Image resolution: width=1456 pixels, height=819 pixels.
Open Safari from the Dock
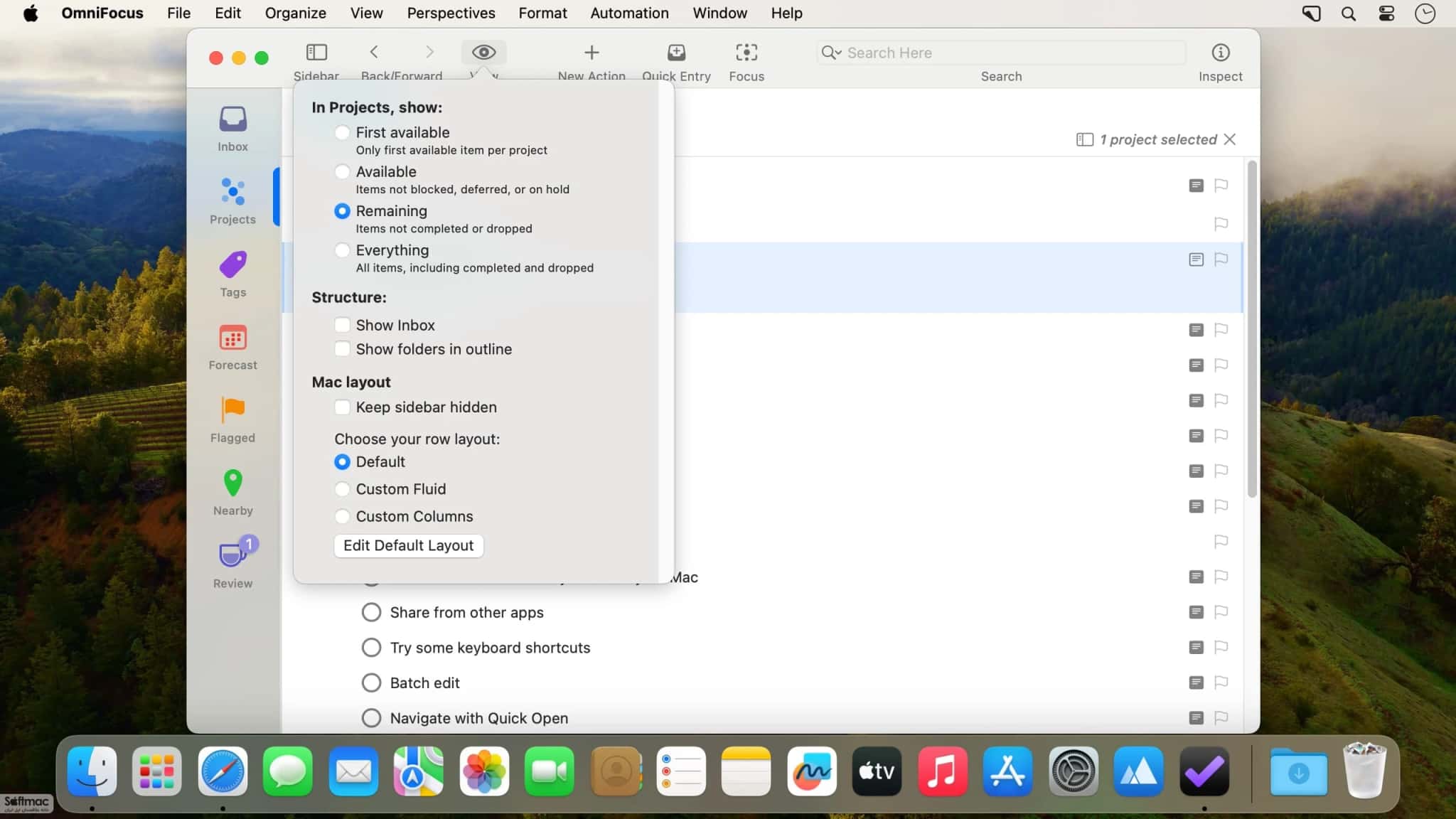point(223,771)
